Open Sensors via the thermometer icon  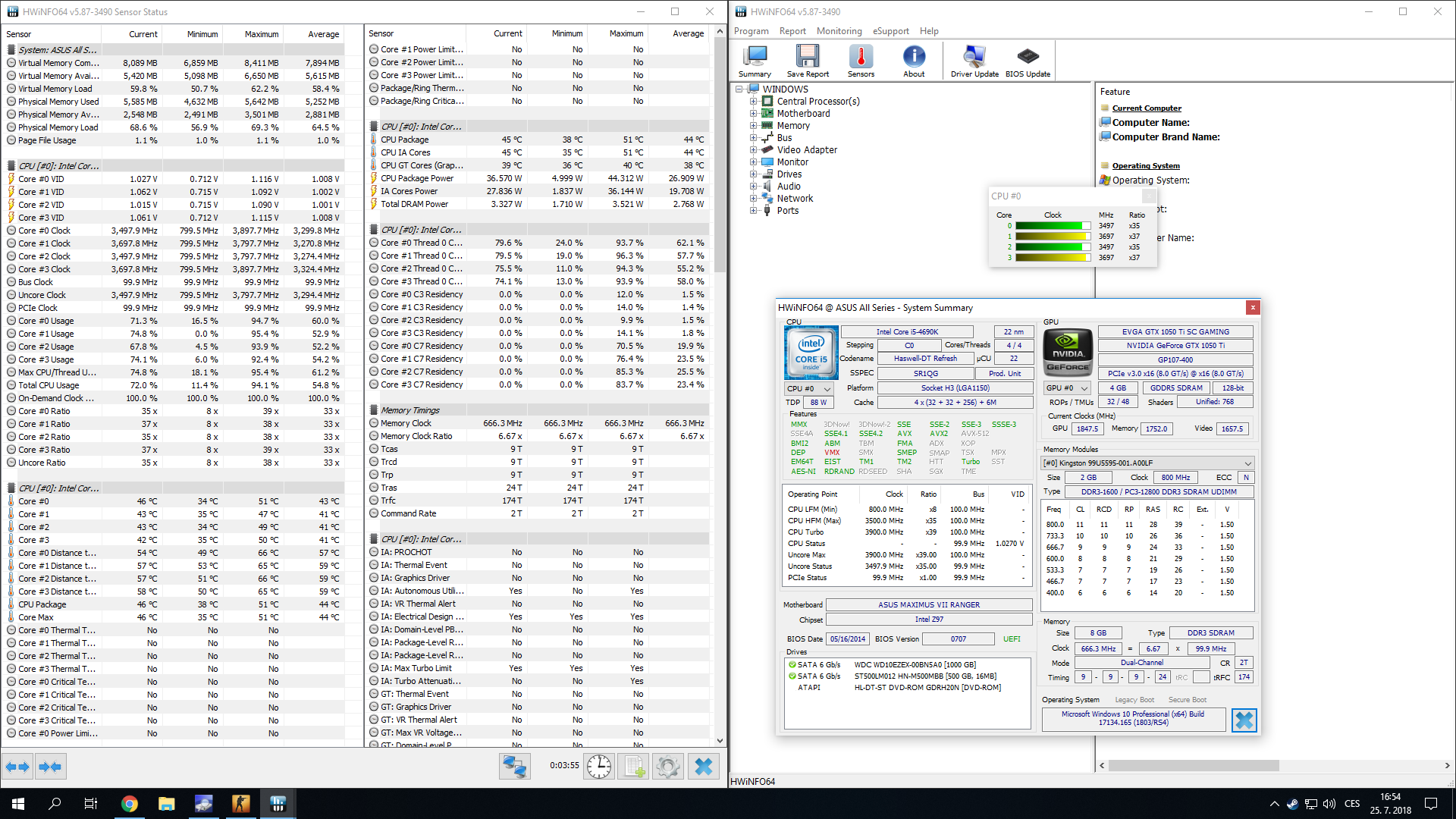(x=861, y=61)
